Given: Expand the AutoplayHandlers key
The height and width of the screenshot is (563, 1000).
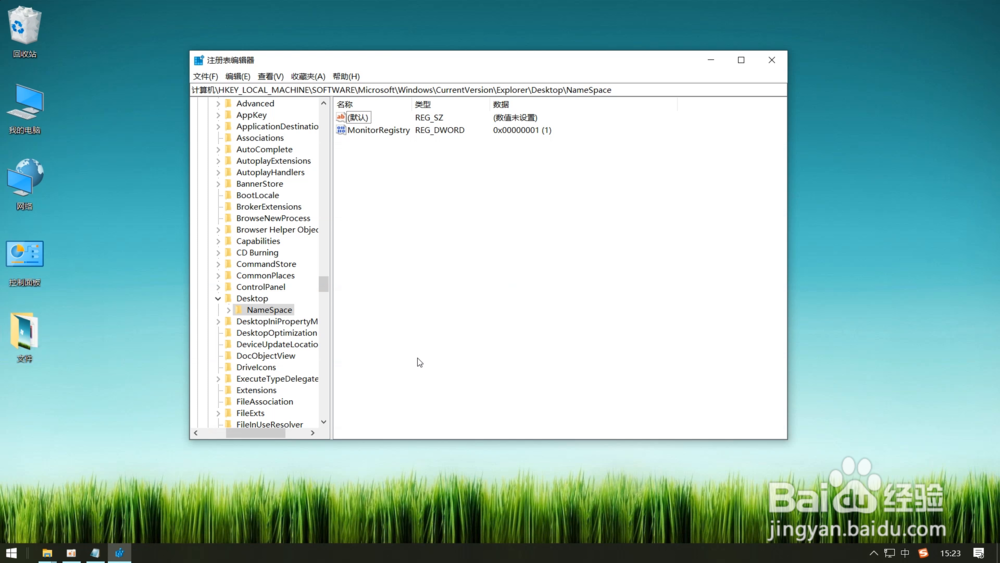Looking at the screenshot, I should tap(218, 172).
